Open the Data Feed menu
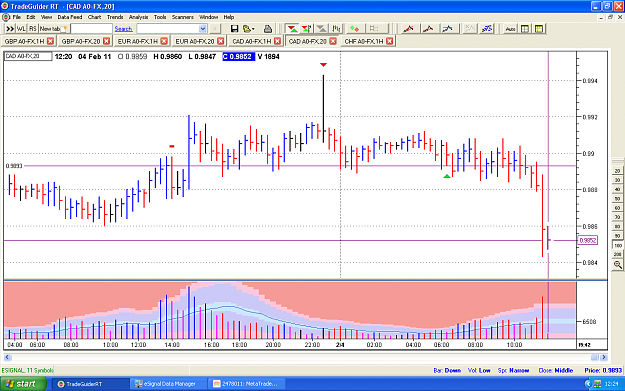This screenshot has width=625, height=391. coord(70,17)
